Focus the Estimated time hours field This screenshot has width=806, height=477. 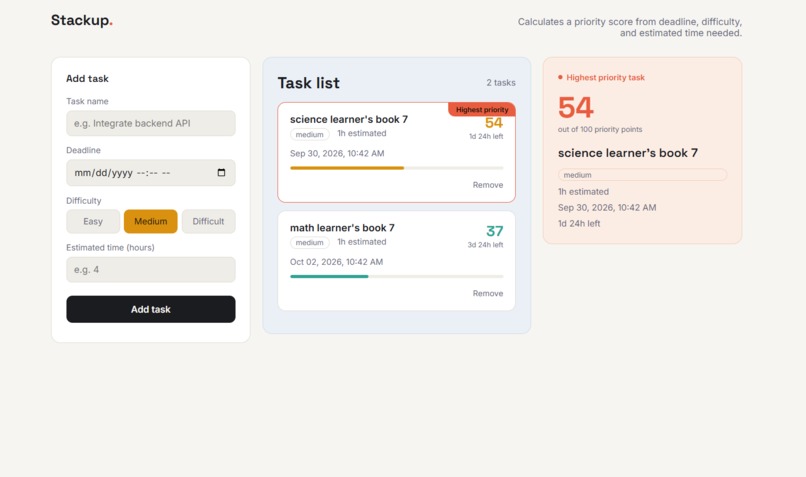[x=151, y=270]
